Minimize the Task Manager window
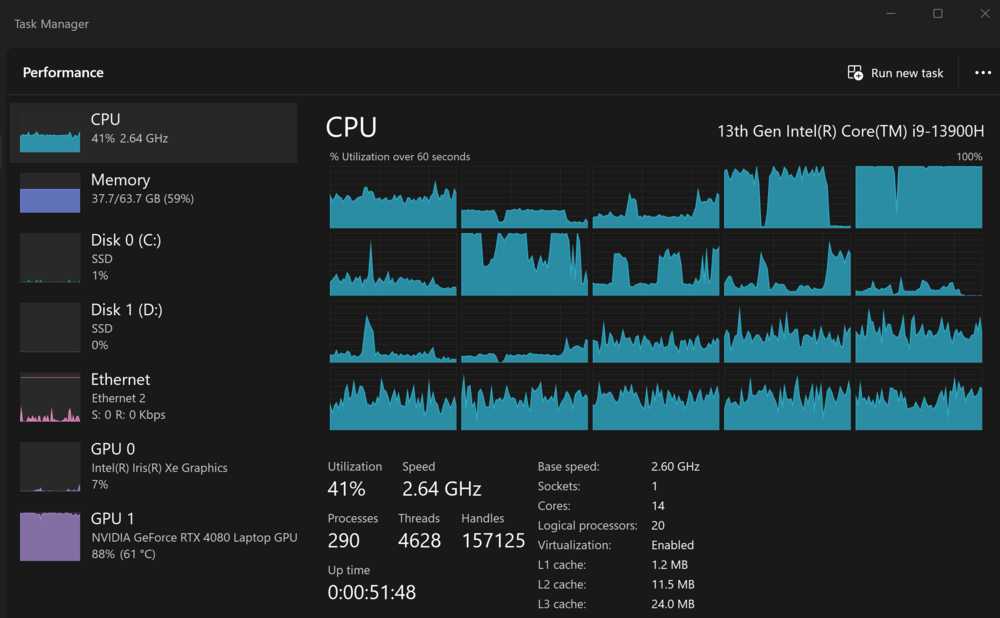 tap(892, 13)
